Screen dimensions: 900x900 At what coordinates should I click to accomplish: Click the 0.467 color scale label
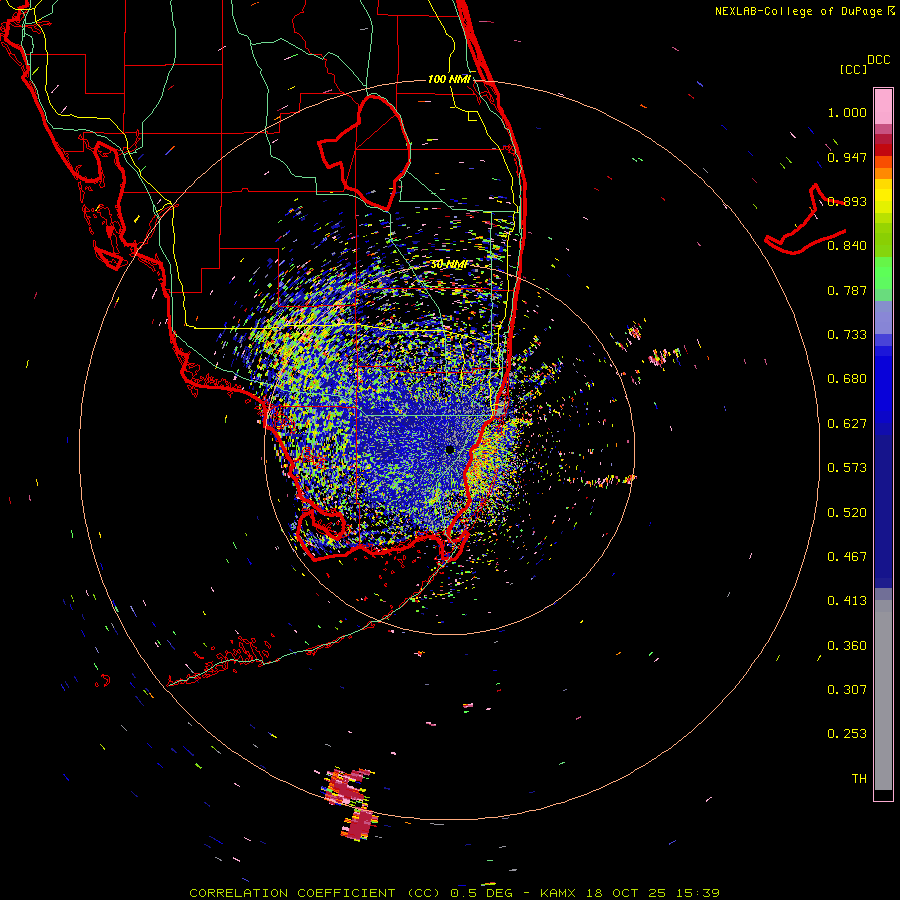coord(847,557)
